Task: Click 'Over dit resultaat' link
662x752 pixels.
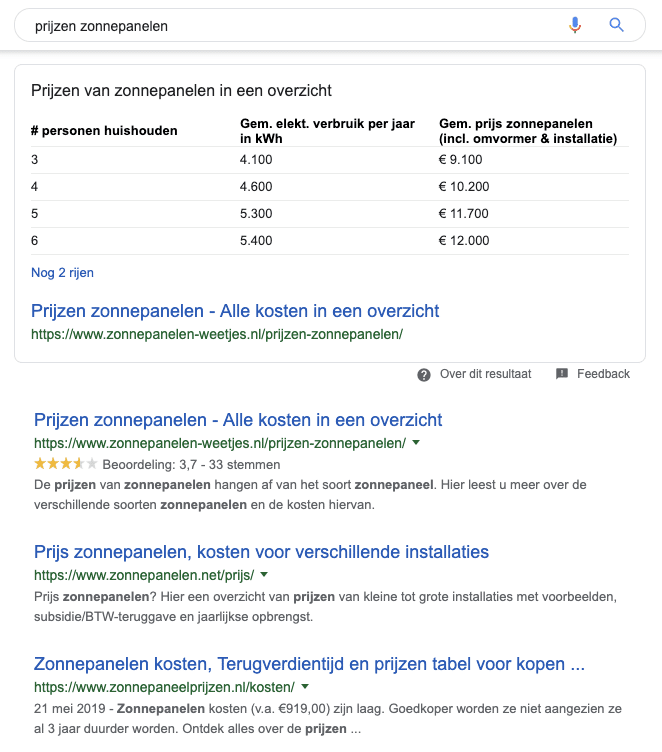Action: click(x=485, y=374)
